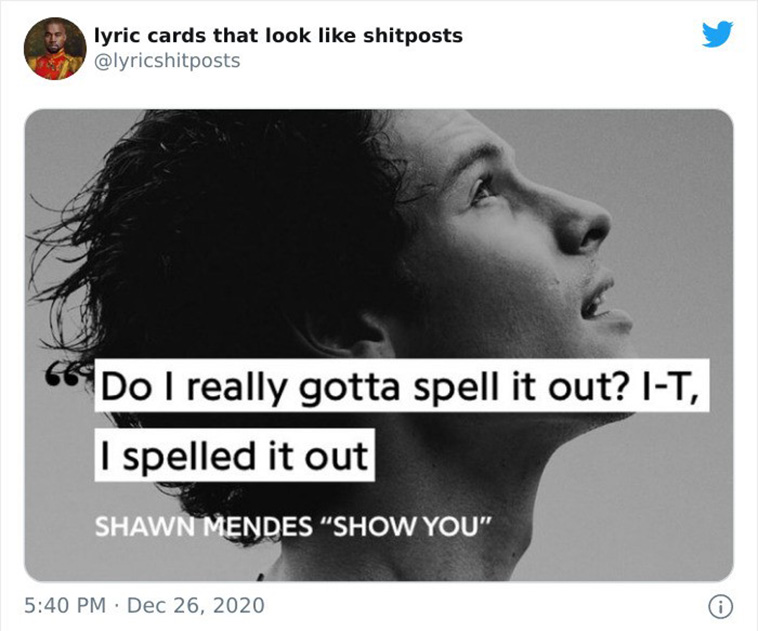Click the blue Twitter bird logo
The height and width of the screenshot is (631, 758).
pos(717,34)
